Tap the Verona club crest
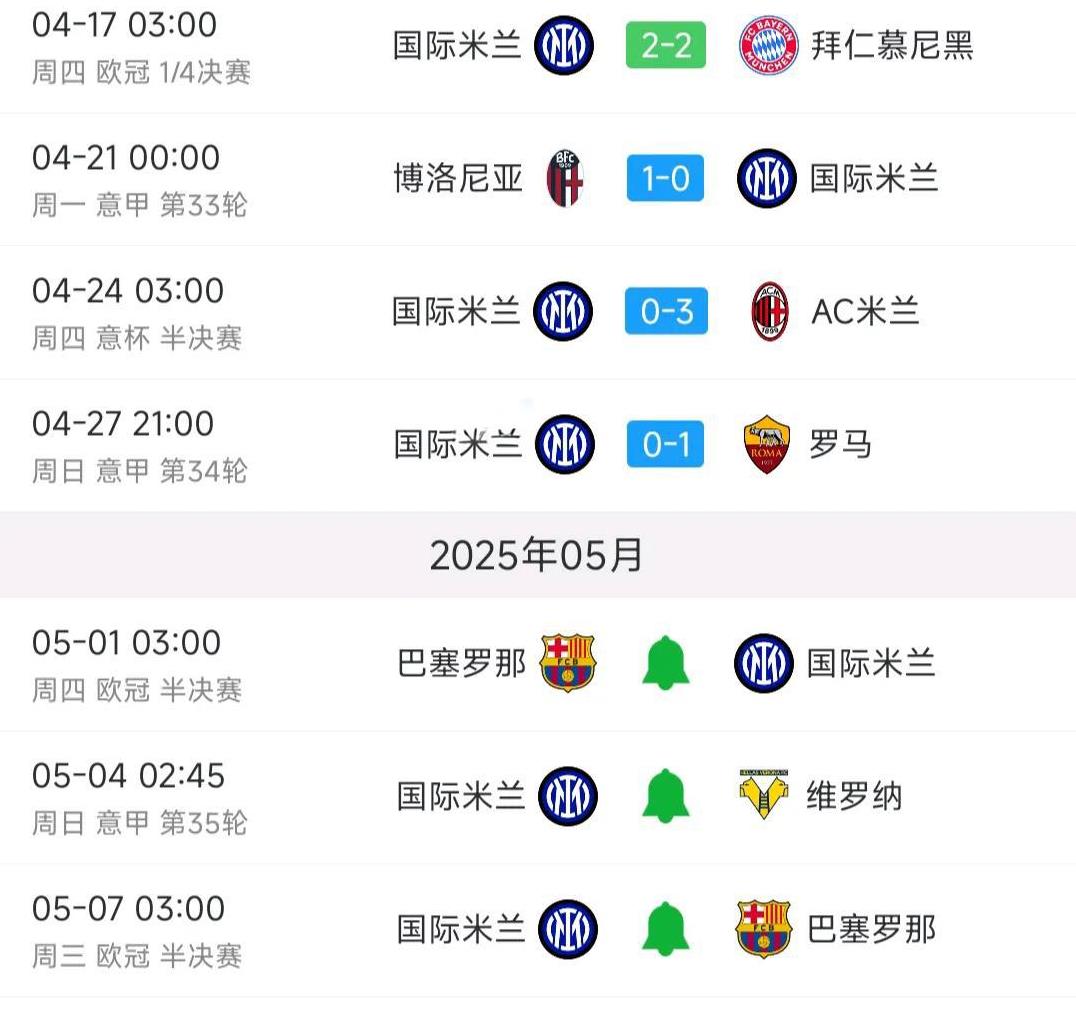Screen dimensions: 1076x1009 click(x=764, y=794)
